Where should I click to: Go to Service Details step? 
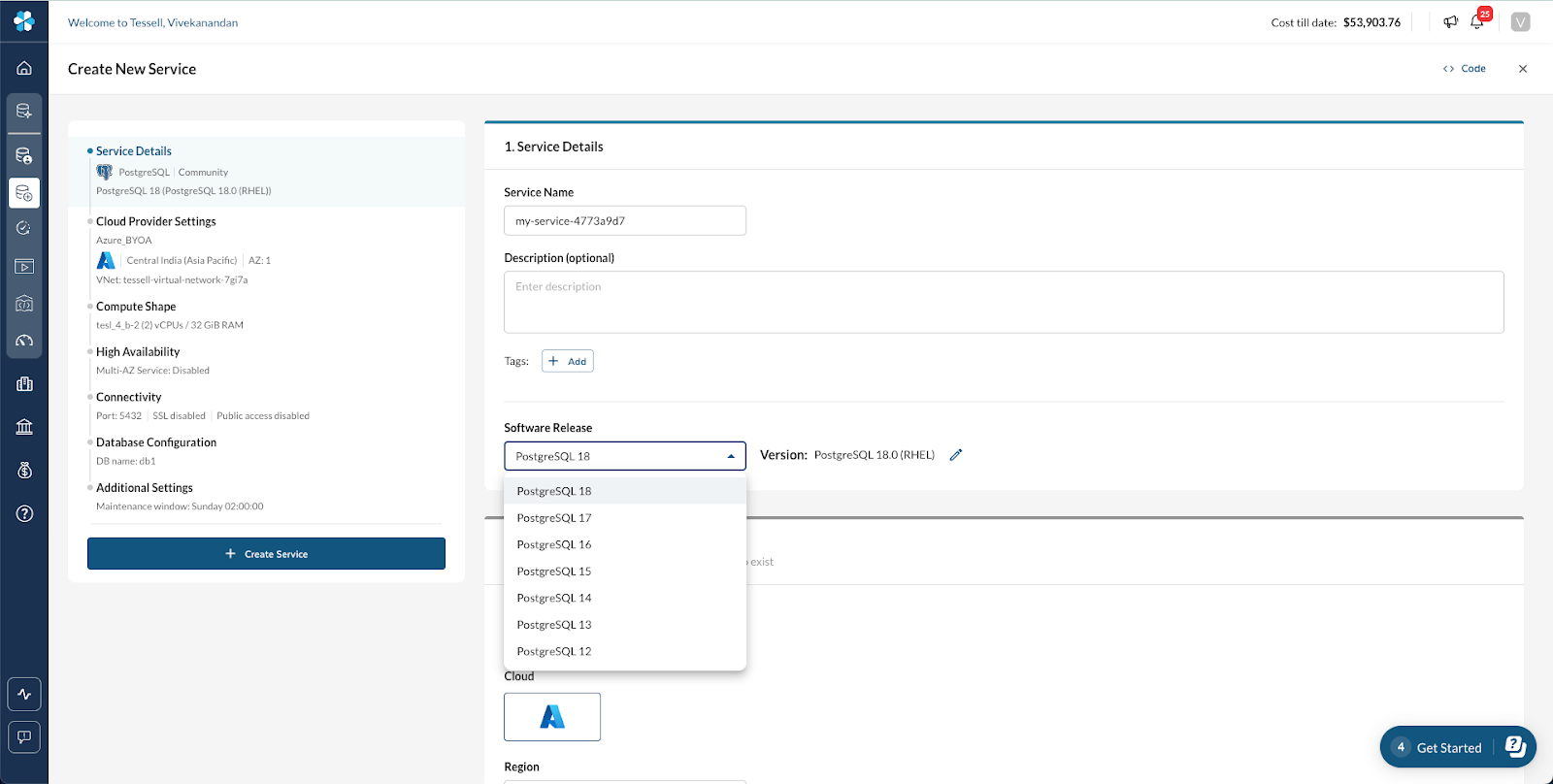point(134,151)
